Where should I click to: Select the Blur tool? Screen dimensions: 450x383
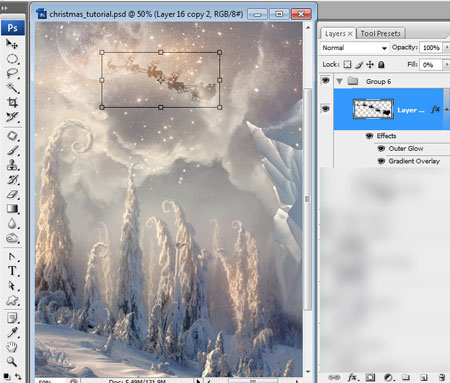pyautogui.click(x=12, y=223)
